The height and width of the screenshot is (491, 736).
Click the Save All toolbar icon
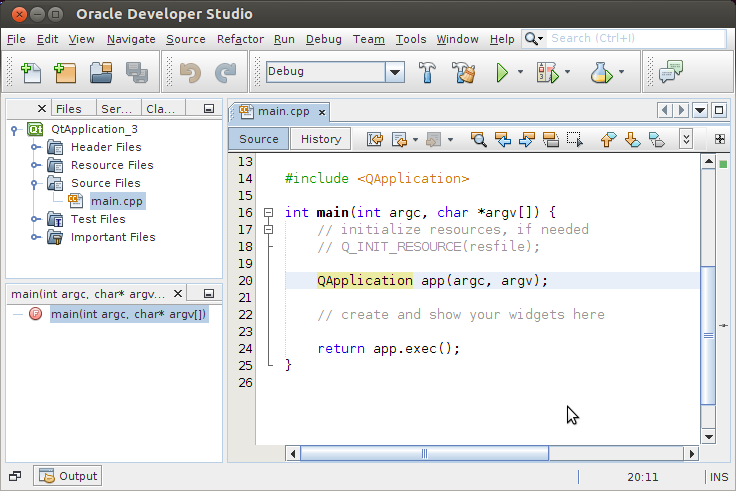point(137,73)
